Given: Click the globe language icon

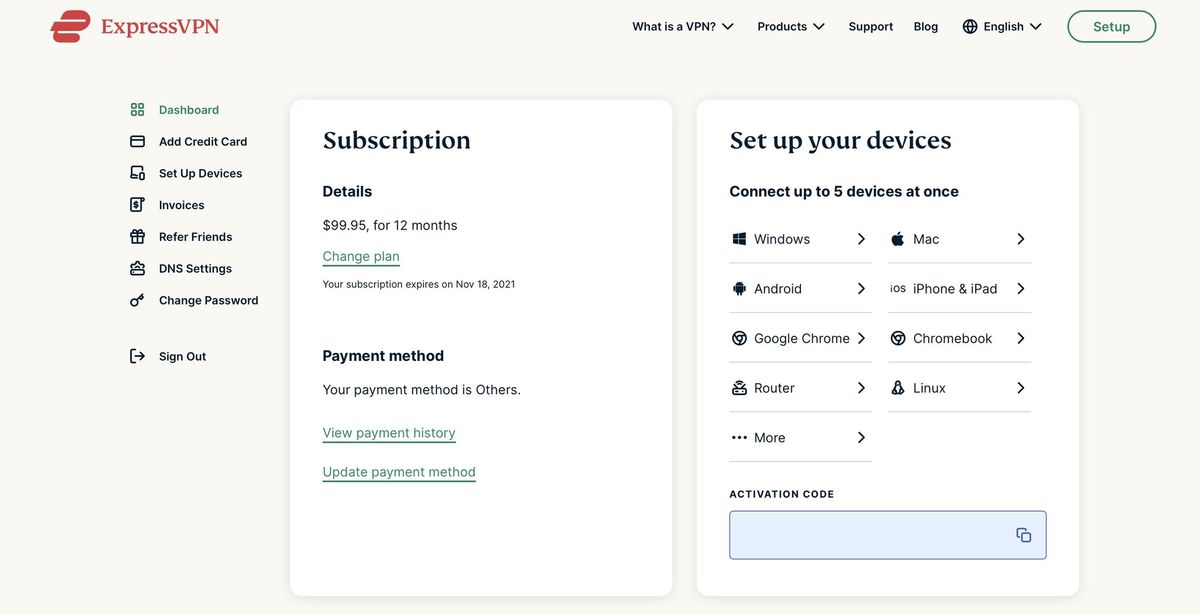Looking at the screenshot, I should tap(970, 27).
